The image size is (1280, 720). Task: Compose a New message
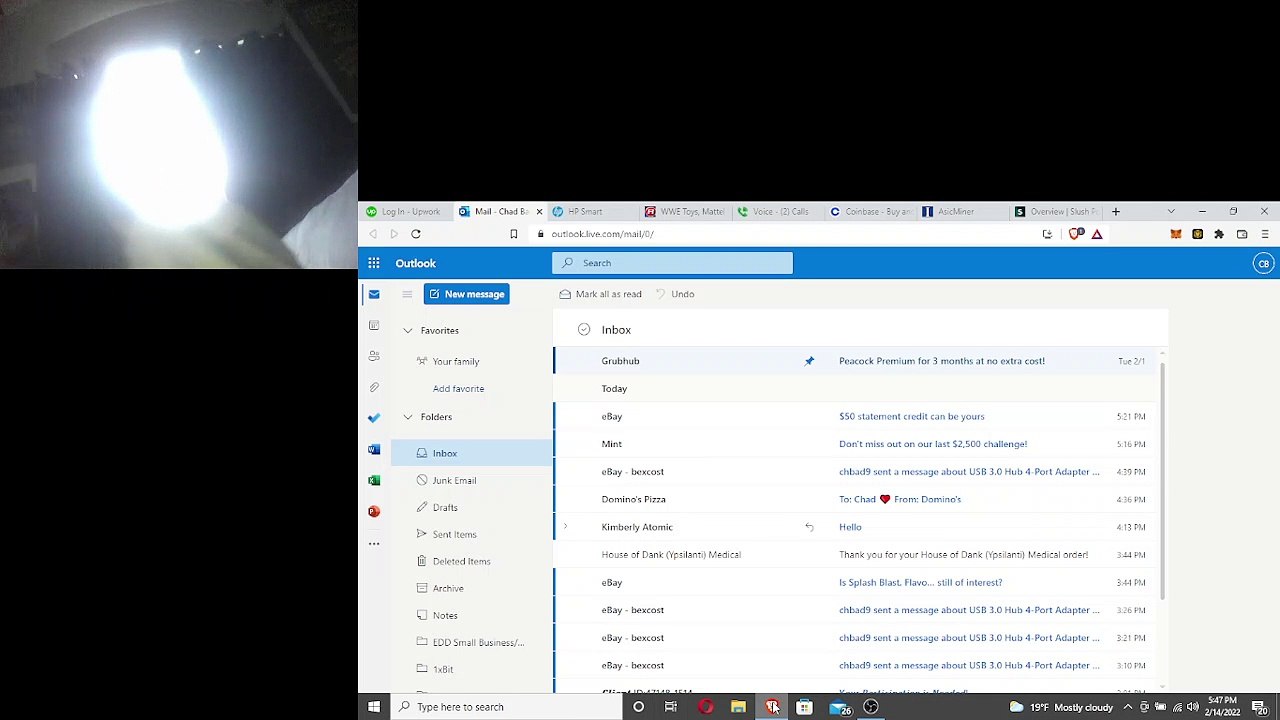point(466,294)
